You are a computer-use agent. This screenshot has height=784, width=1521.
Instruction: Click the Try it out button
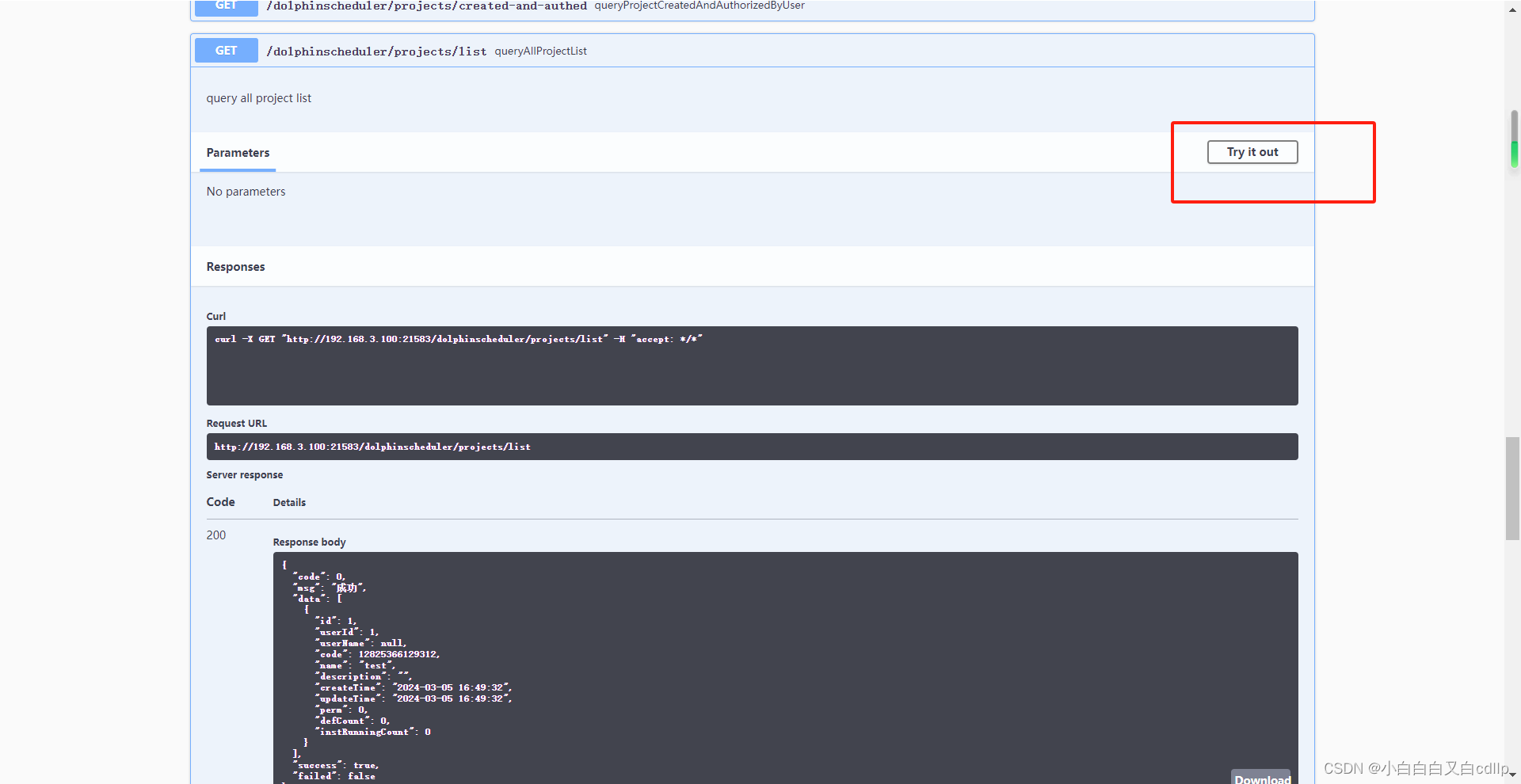1252,152
